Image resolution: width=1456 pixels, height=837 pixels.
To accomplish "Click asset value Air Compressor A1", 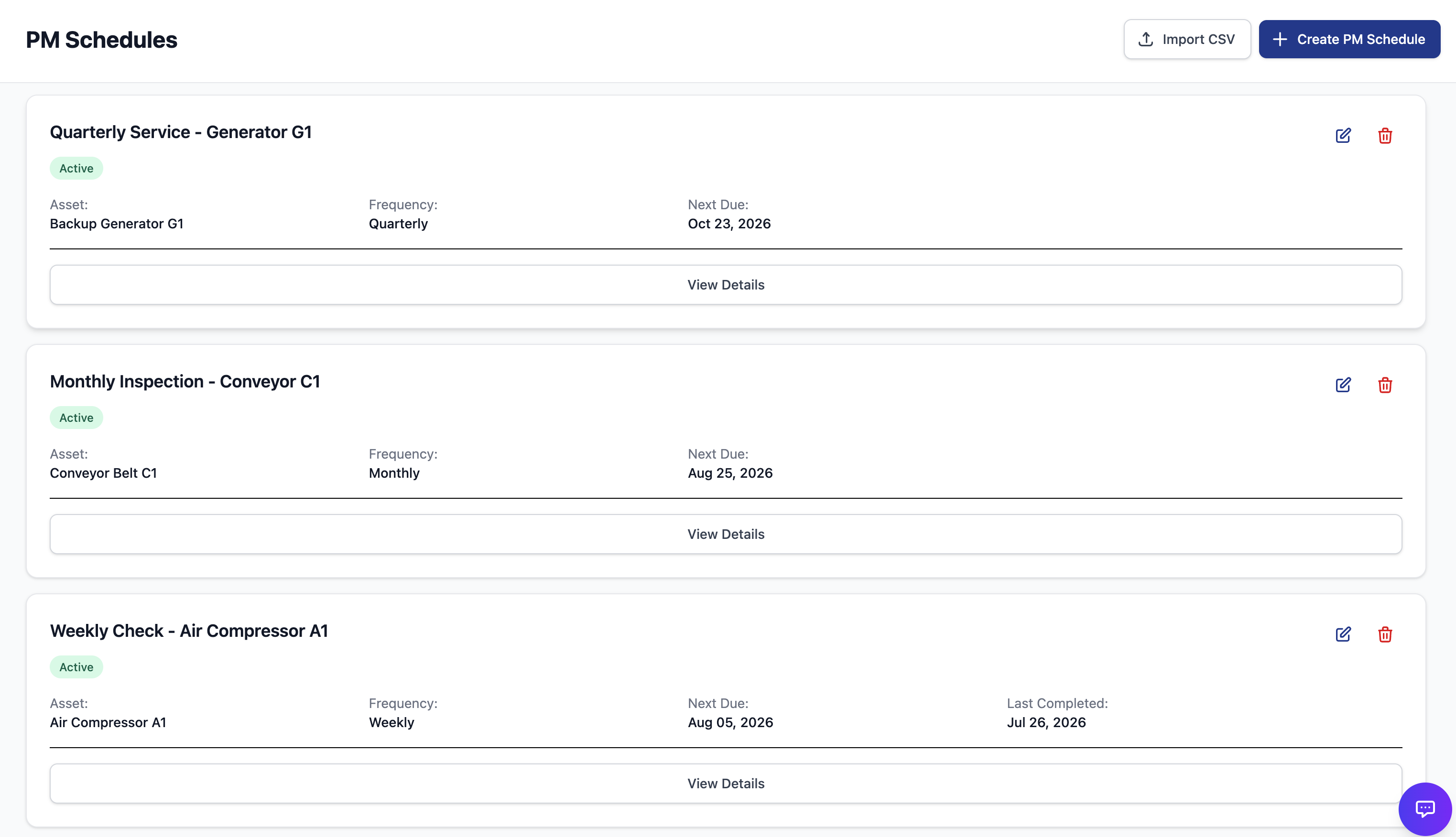I will click(x=108, y=723).
